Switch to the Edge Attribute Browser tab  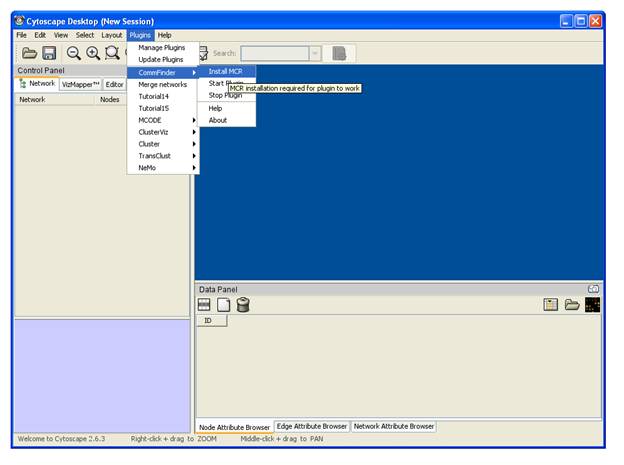pyautogui.click(x=312, y=426)
